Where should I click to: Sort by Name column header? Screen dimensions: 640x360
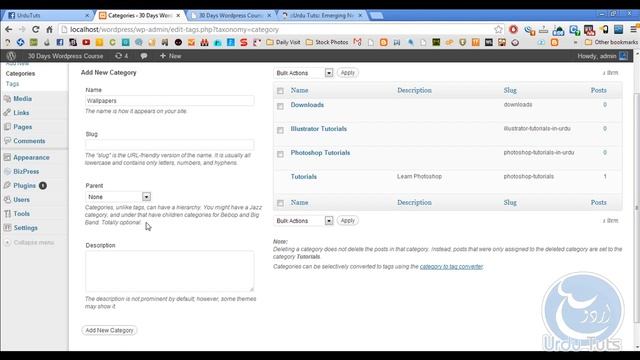click(x=299, y=90)
